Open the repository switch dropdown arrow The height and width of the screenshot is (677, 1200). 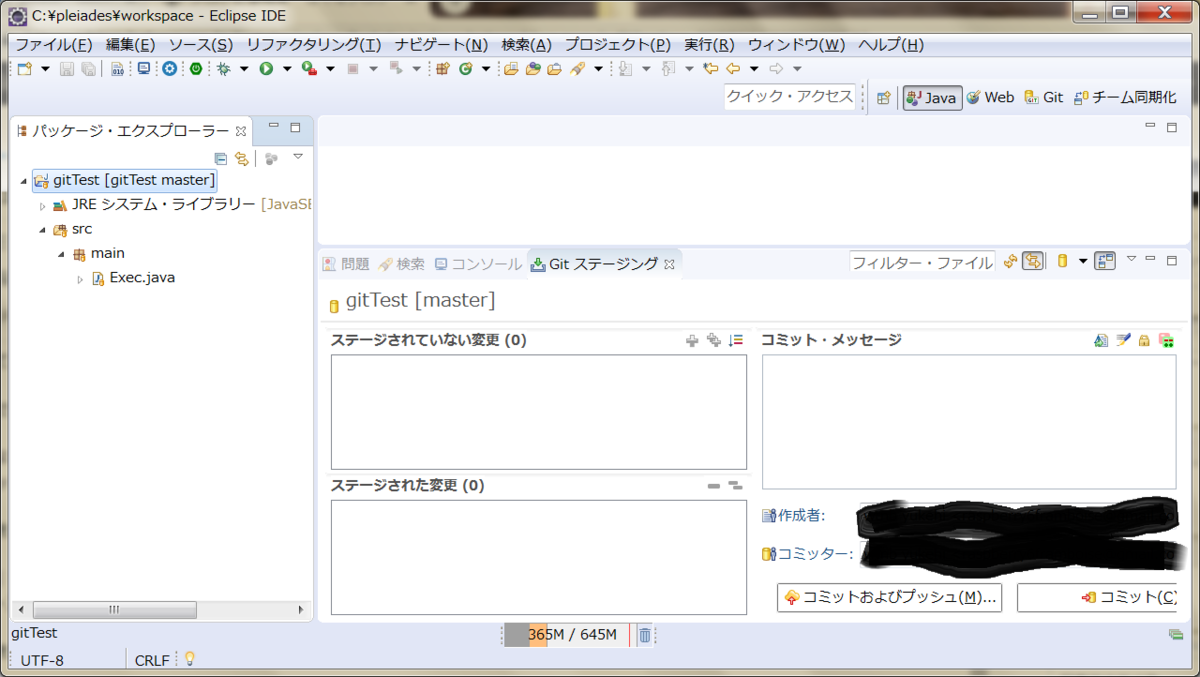(1083, 261)
